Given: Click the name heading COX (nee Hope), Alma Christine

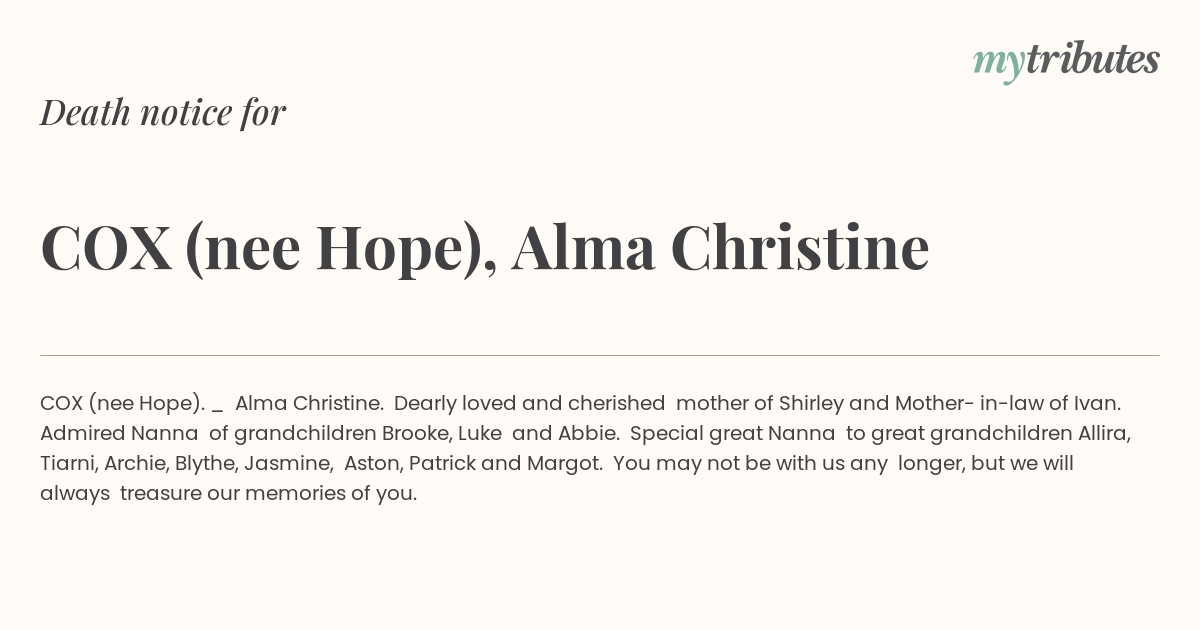Looking at the screenshot, I should tap(485, 247).
